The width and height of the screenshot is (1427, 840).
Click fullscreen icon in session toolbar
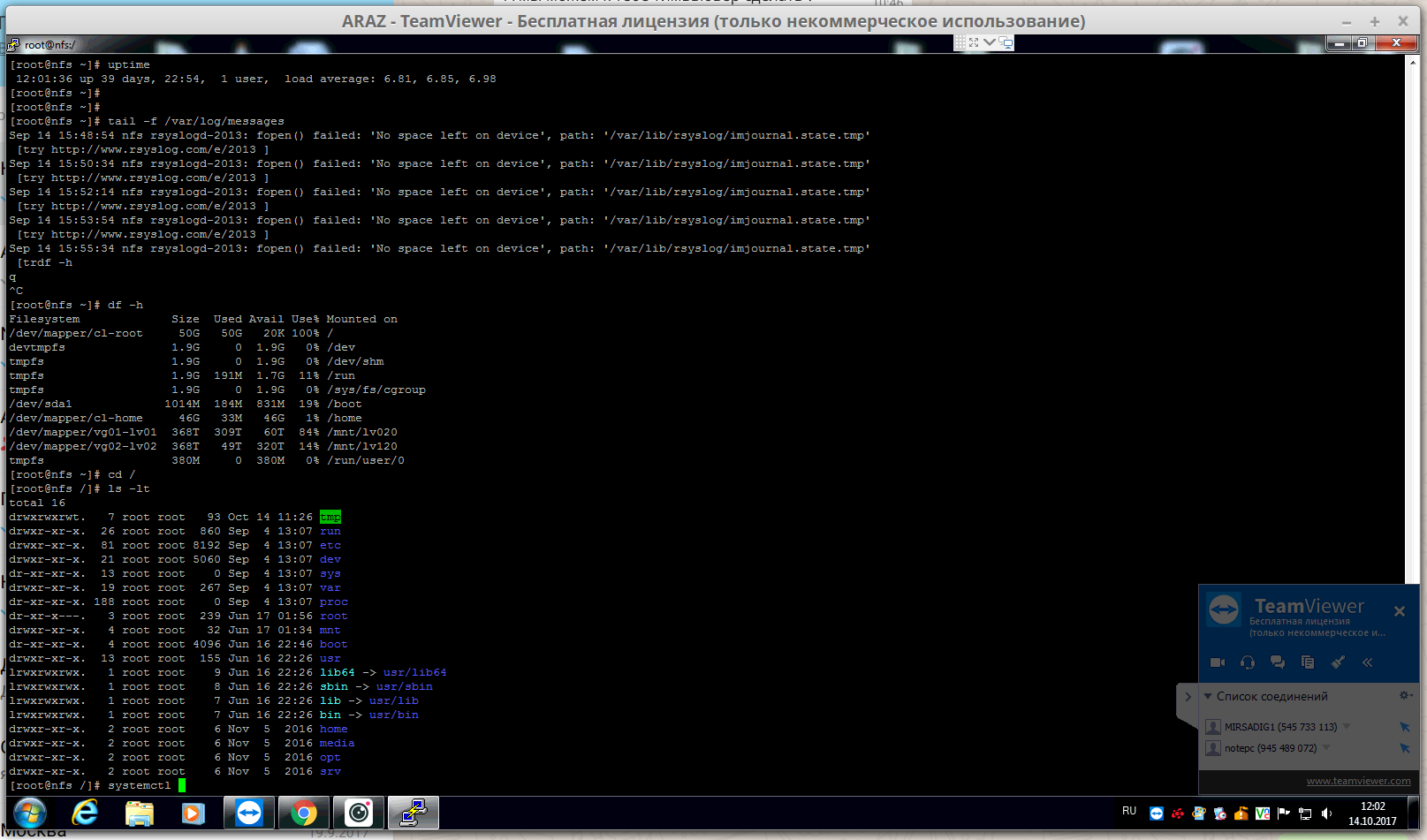click(974, 42)
